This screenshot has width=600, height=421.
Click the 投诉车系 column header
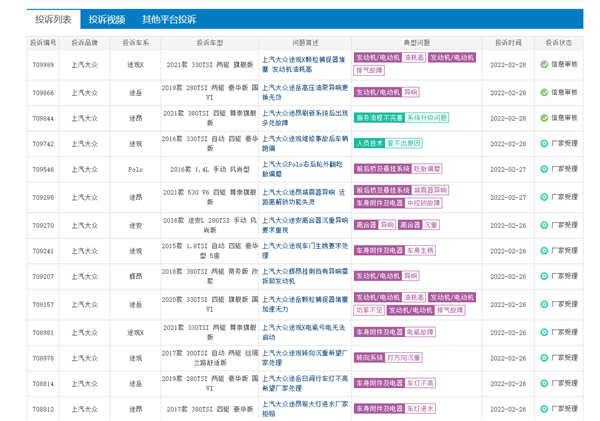click(135, 42)
